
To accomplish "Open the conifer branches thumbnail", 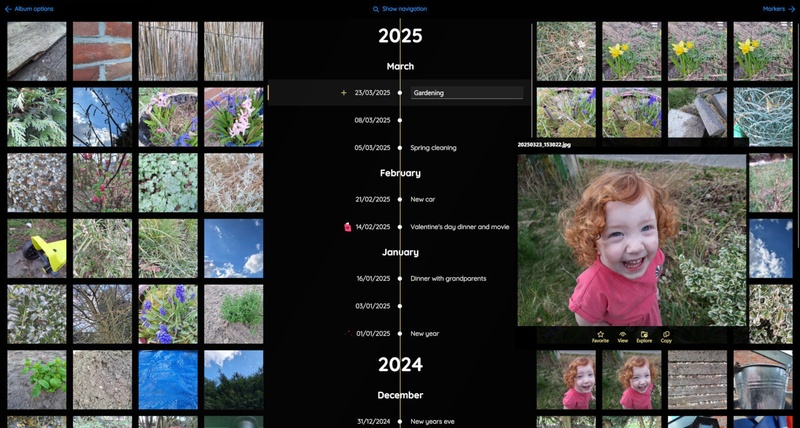I will point(37,117).
